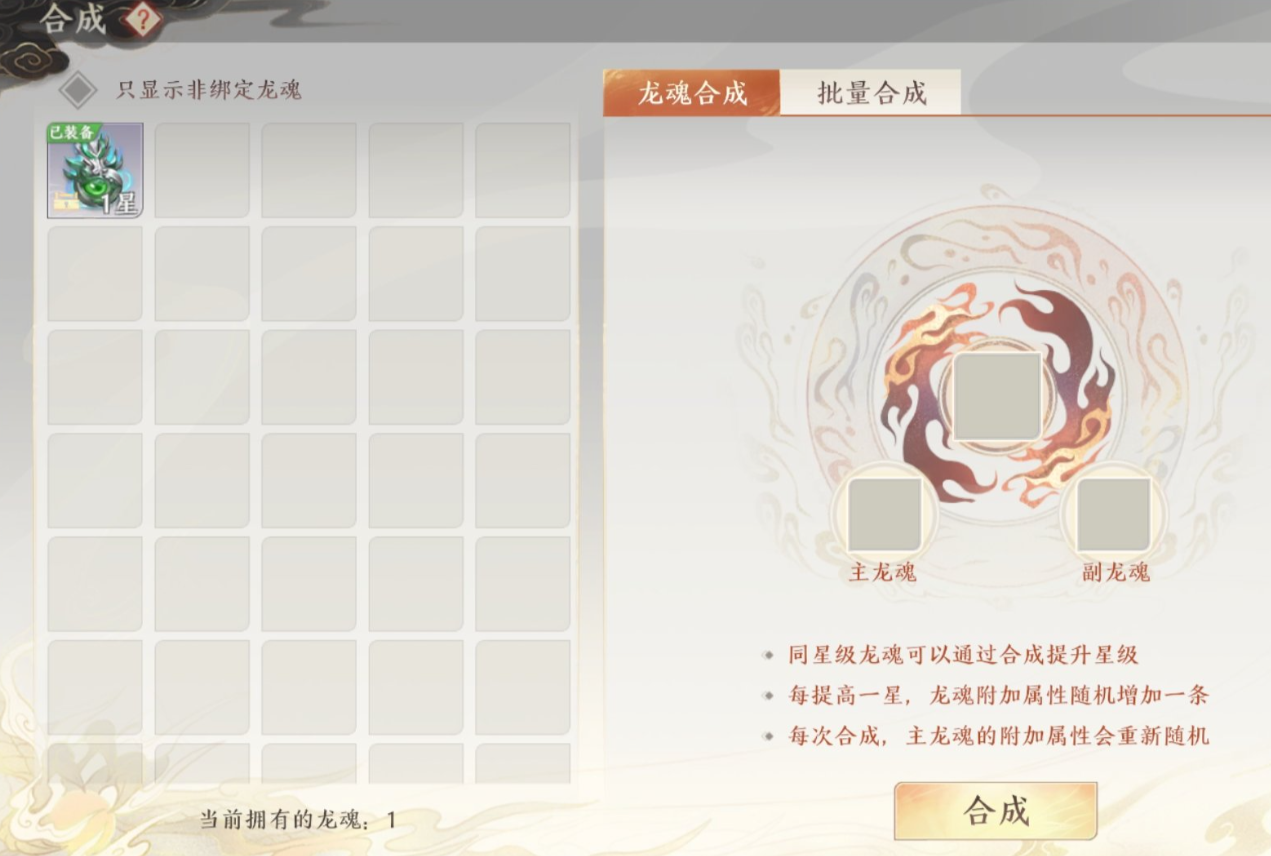Image resolution: width=1271 pixels, height=856 pixels.
Task: Click the 只显示非绑定龙魂 label text
Action: (208, 90)
